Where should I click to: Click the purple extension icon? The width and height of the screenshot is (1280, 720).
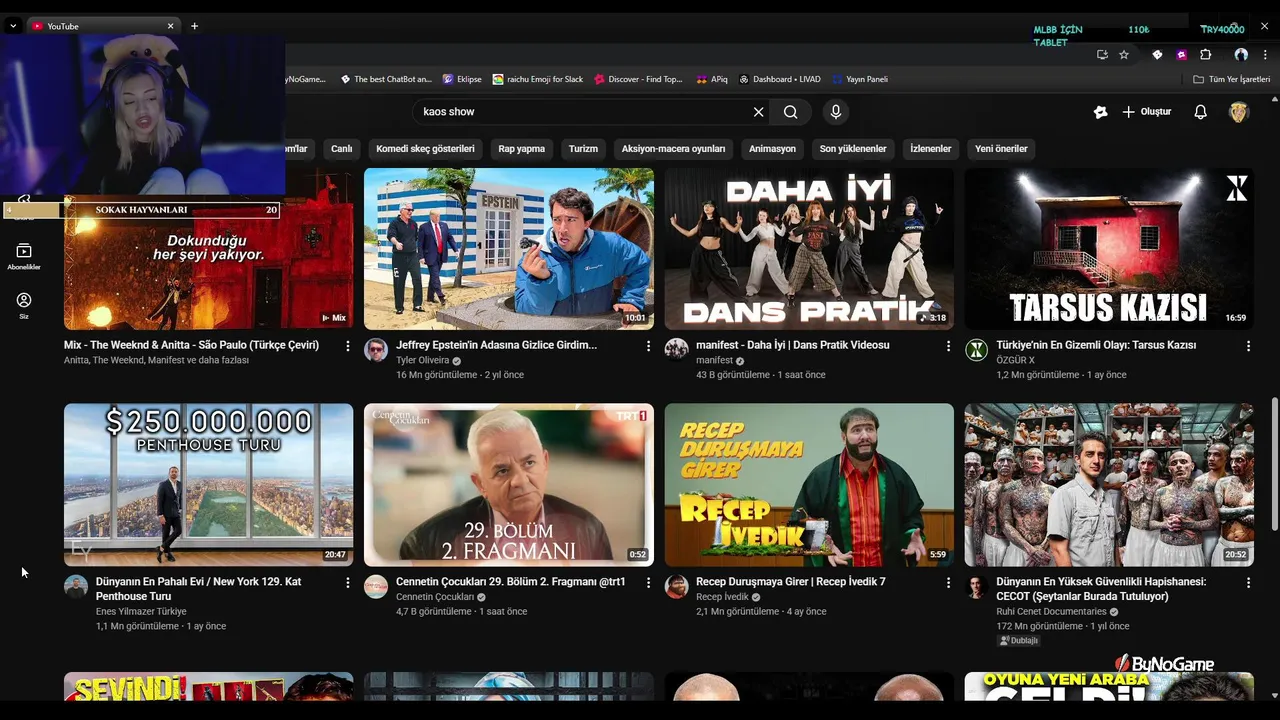(1182, 55)
